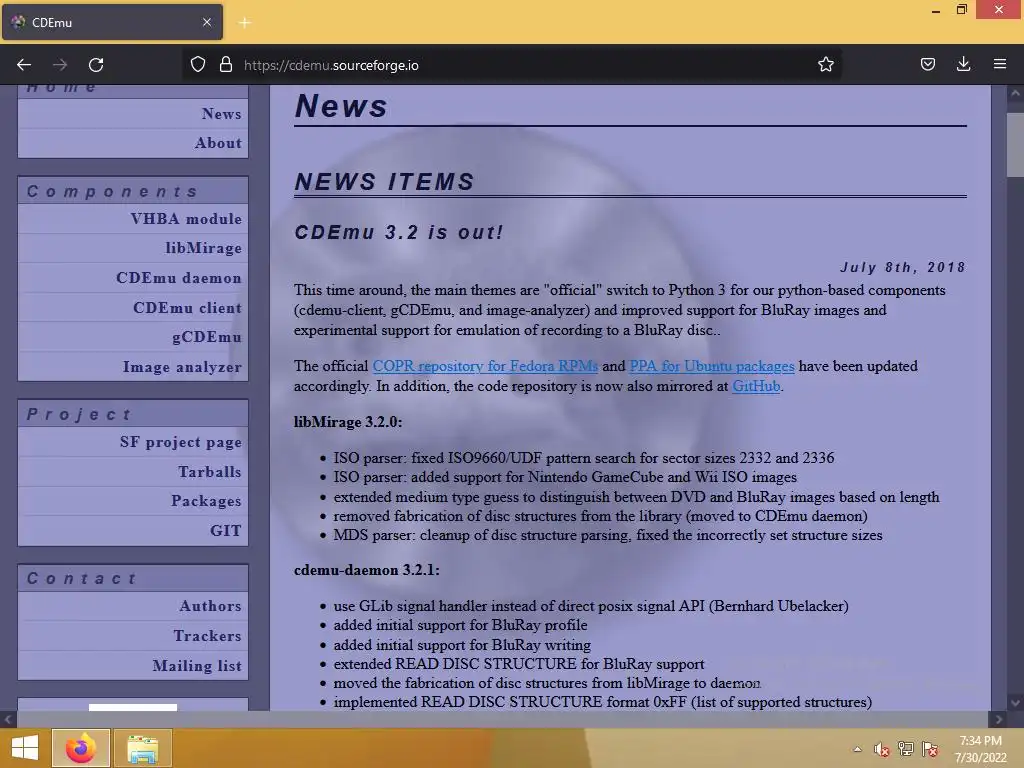Open CDEmu client page

pos(187,308)
